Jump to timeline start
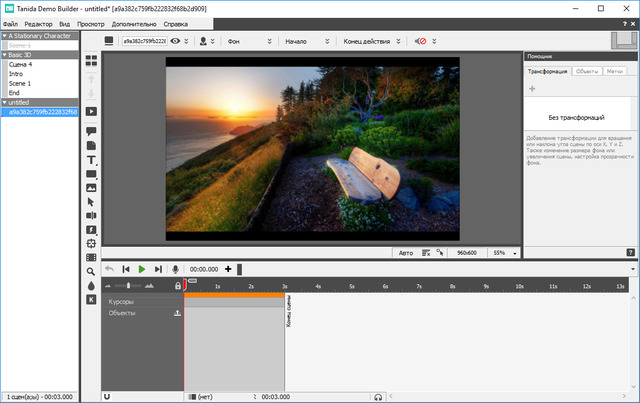 [x=126, y=269]
